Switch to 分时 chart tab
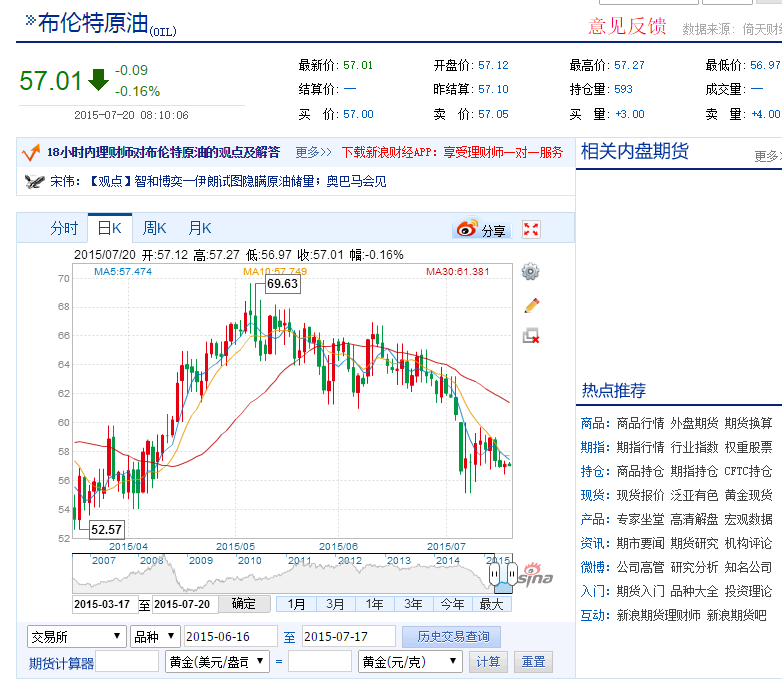Viewport: 782px width, 684px height. pyautogui.click(x=64, y=228)
